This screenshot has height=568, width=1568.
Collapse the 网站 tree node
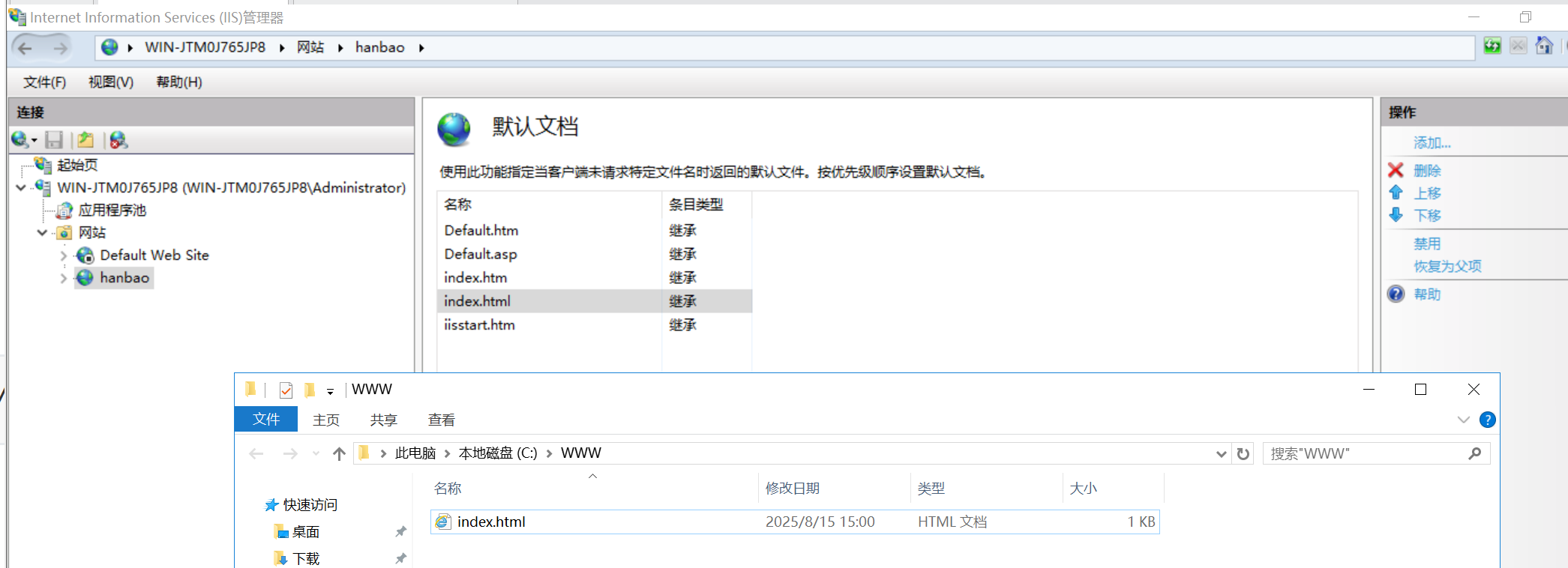[x=42, y=232]
